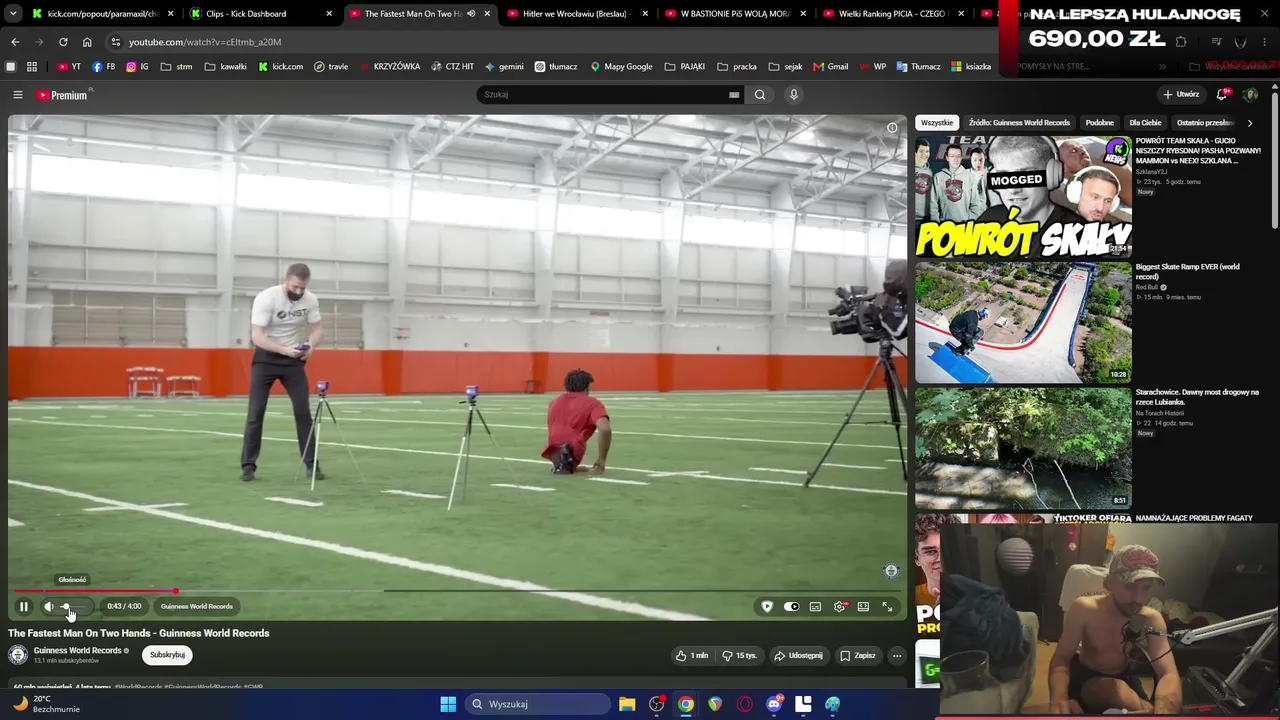Enter fullscreen video mode
The width and height of the screenshot is (1280, 720).
point(887,606)
